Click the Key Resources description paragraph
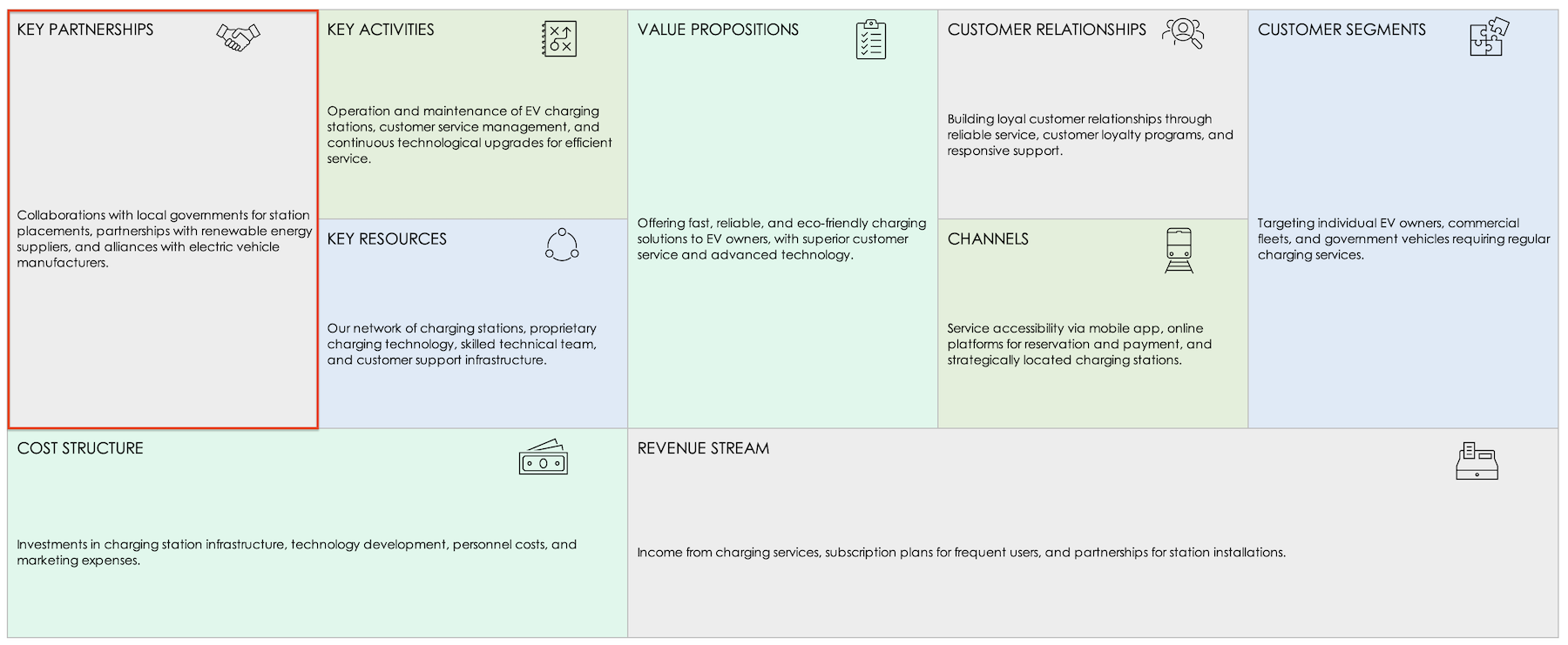 (462, 344)
